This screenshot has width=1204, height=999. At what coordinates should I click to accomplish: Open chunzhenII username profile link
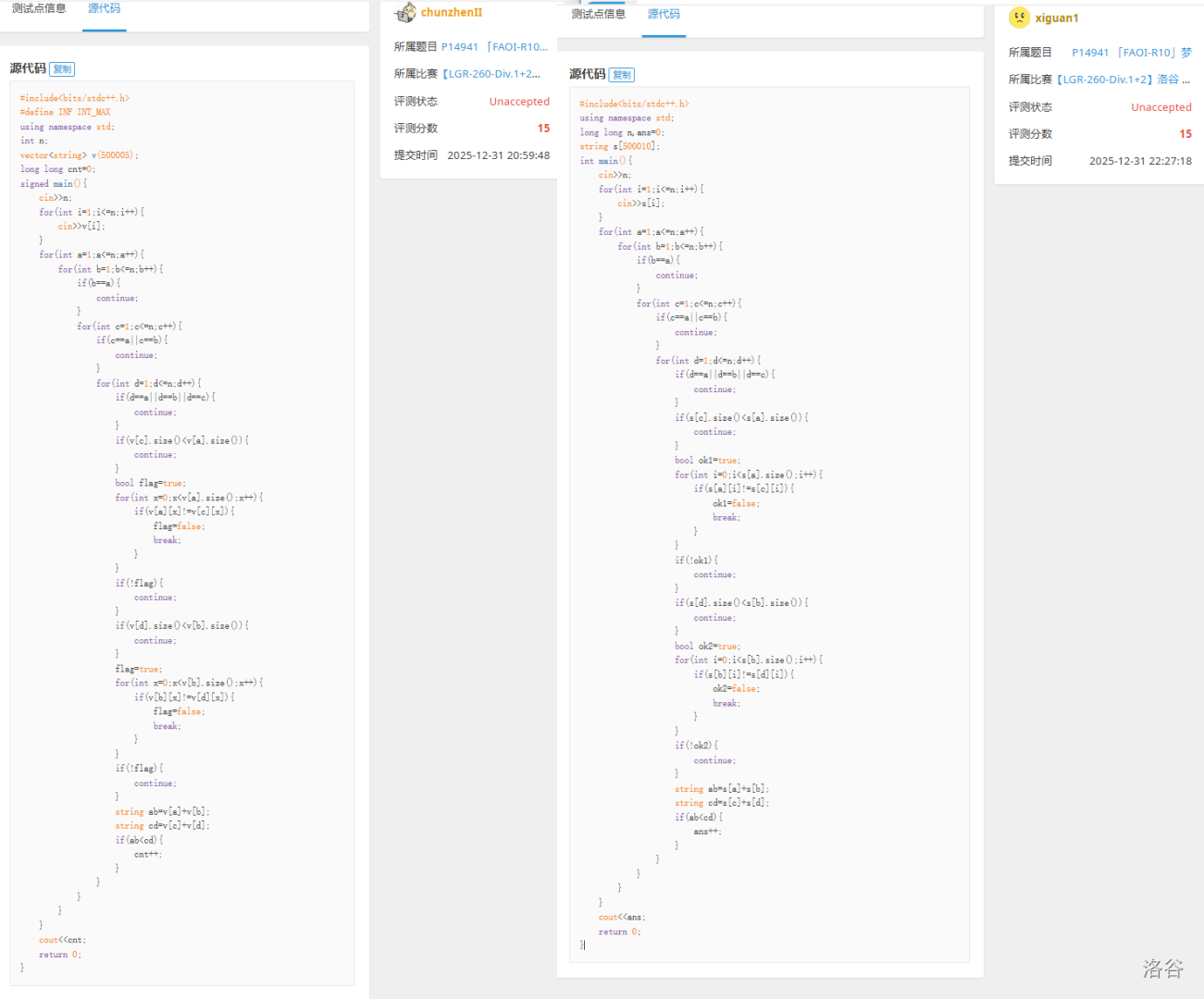coord(452,12)
